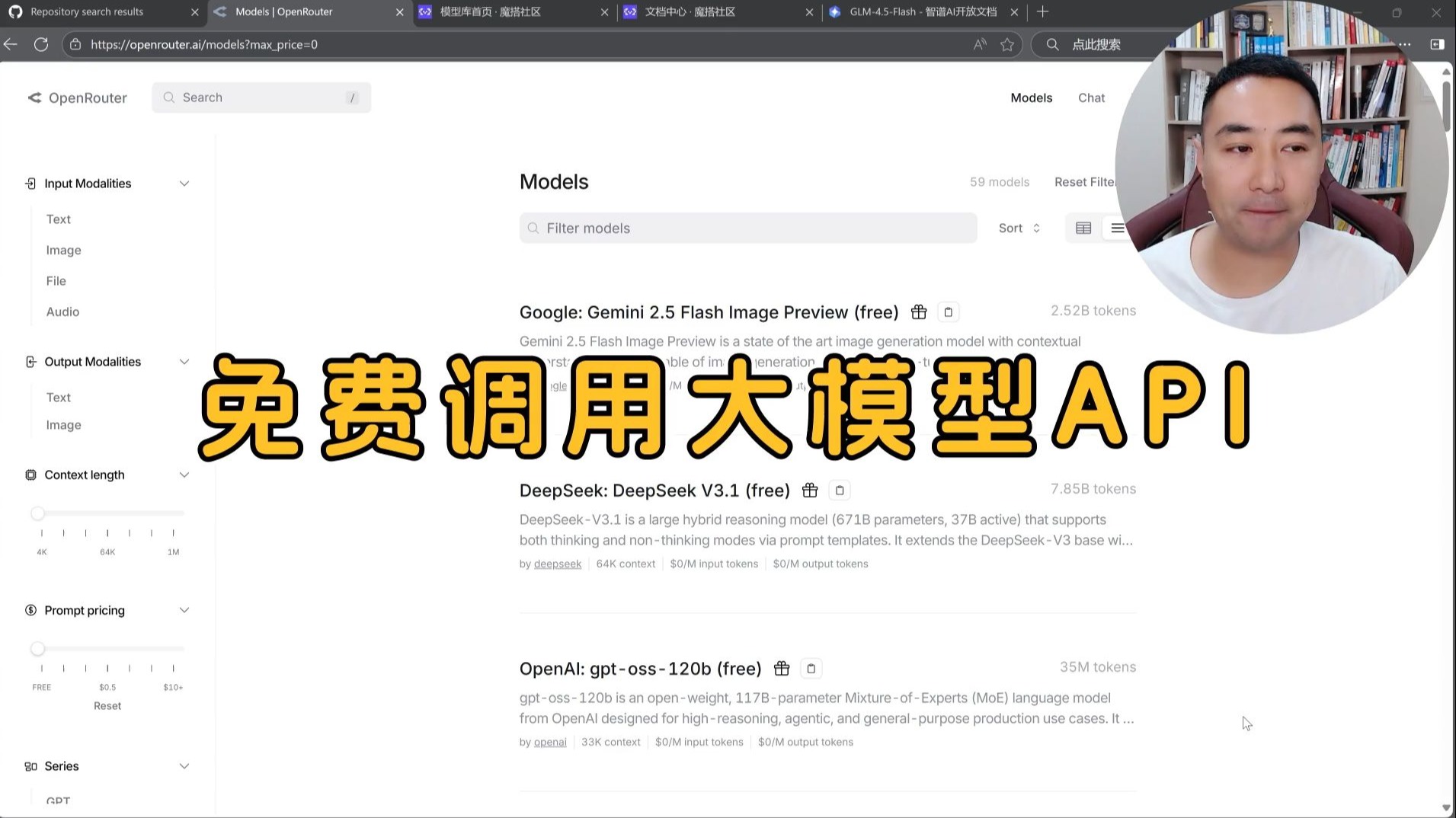Click the Context length slider handle
This screenshot has height=818, width=1456.
pos(37,513)
